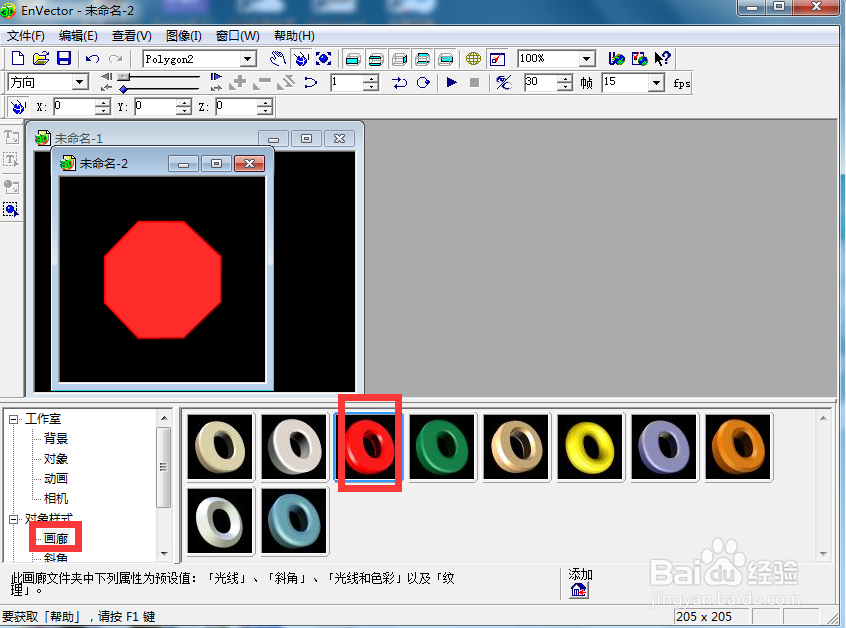The image size is (846, 628).
Task: Select the Edit Text tool in left toolbar
Action: 11,160
